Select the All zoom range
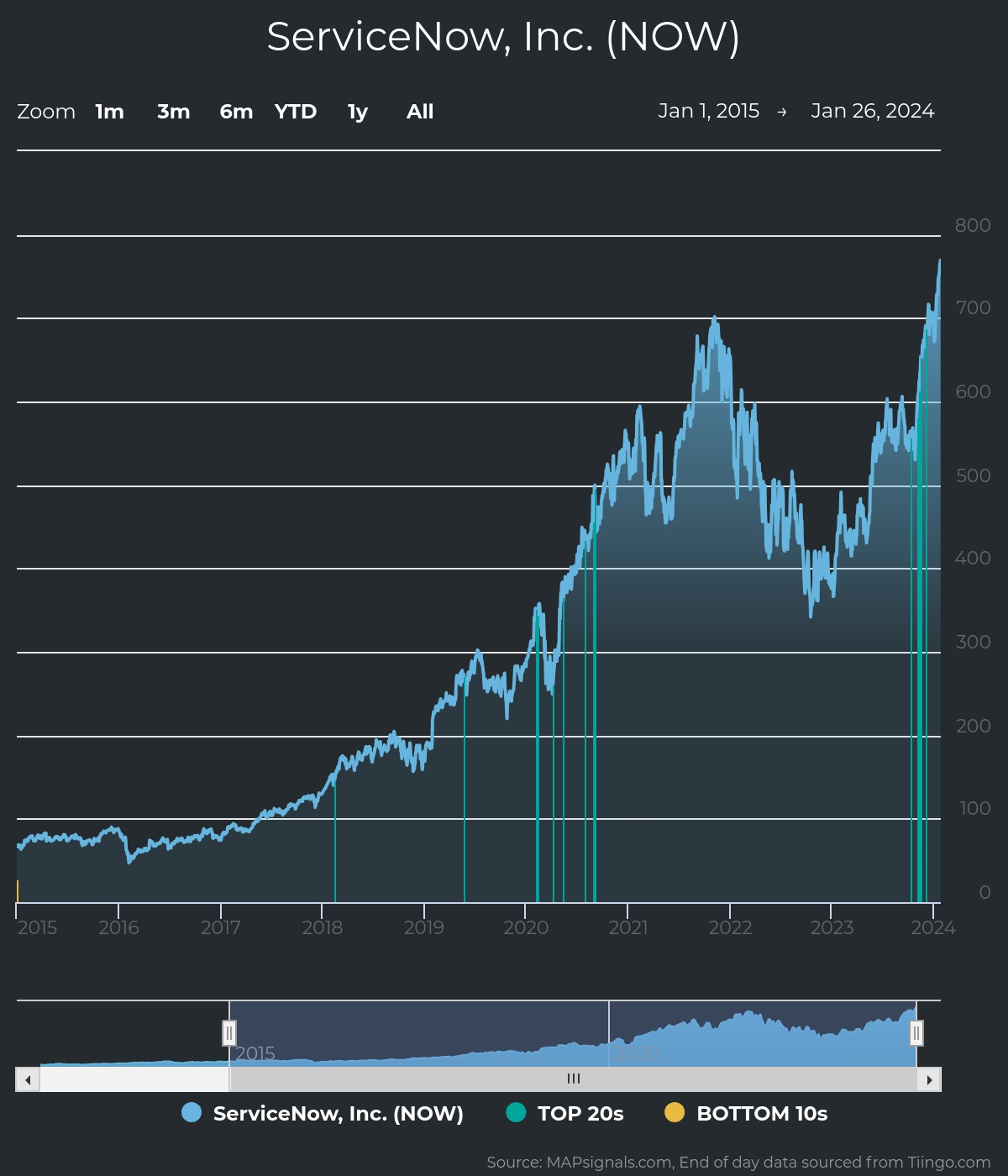 (x=420, y=112)
